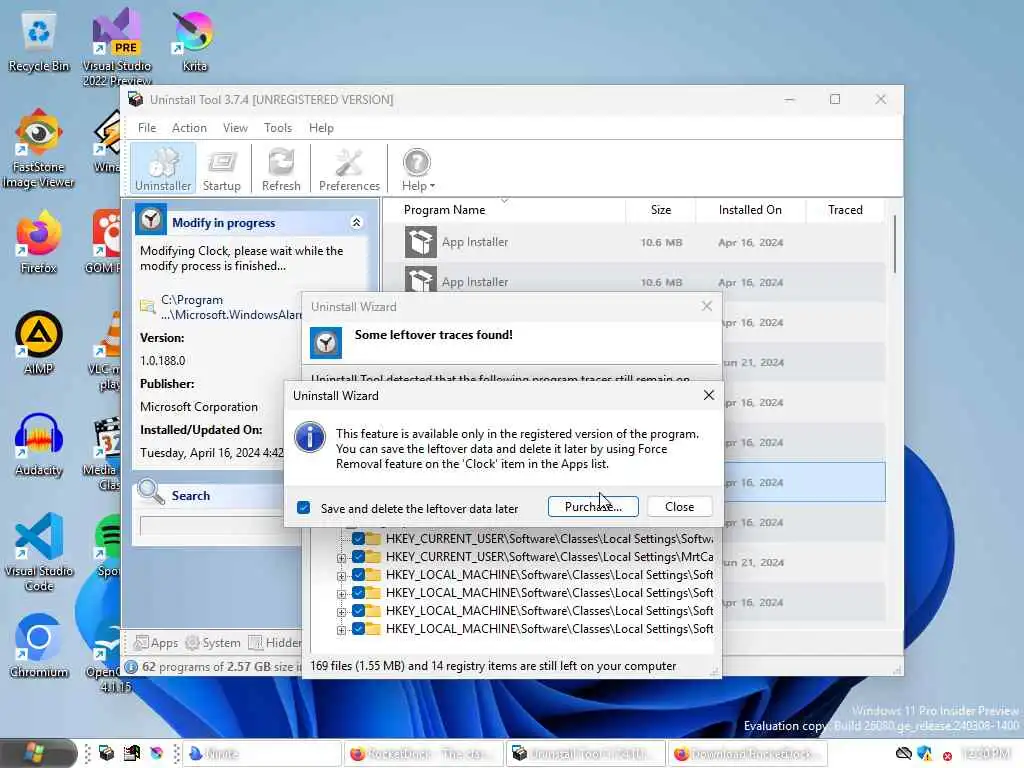Open AIMP desktop shortcut
Viewport: 1024px width, 768px height.
click(39, 343)
